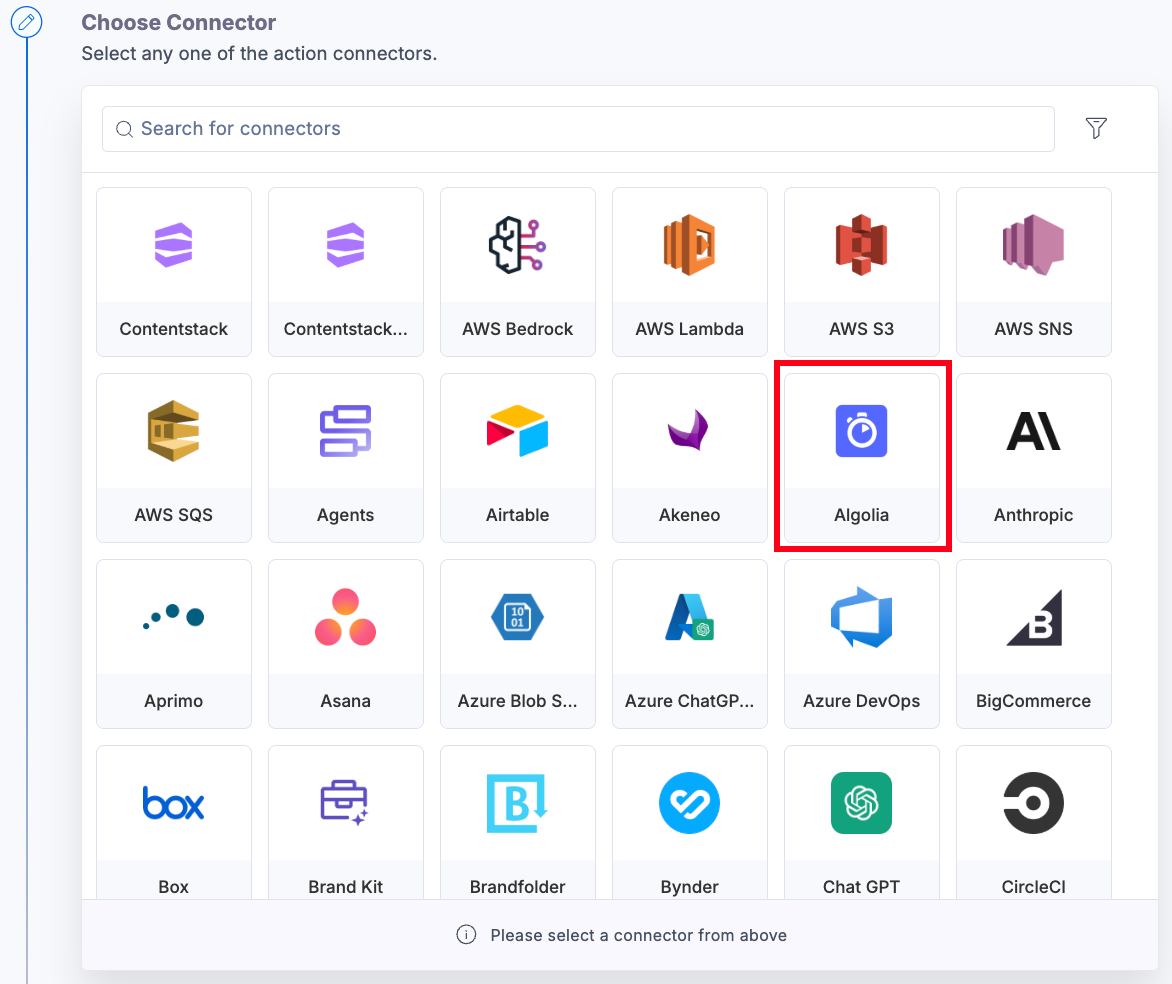Pick the Algolia connector

861,458
